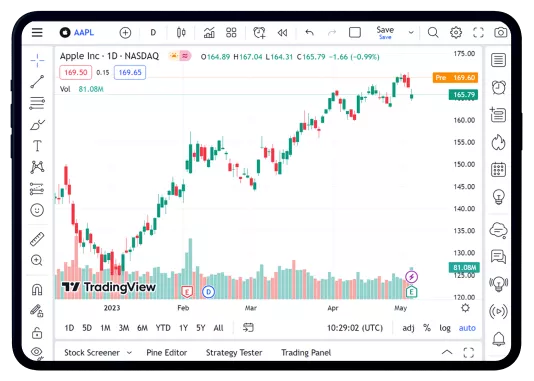Viewport: 534px width, 381px height.
Task: Open timezone menu at 10:29:02 (UTC)
Action: click(x=355, y=328)
